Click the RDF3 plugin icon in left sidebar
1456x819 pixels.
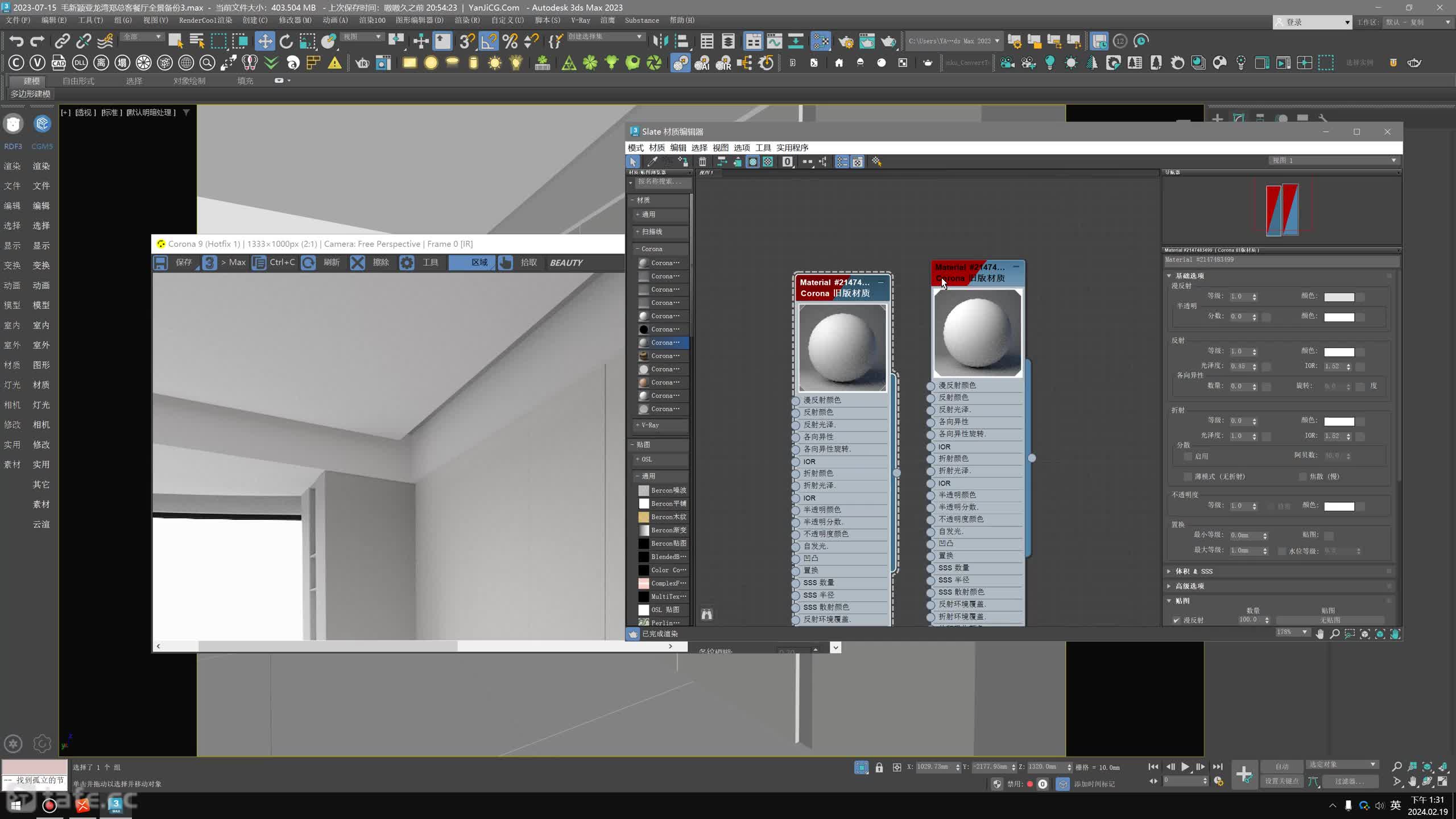(x=13, y=123)
